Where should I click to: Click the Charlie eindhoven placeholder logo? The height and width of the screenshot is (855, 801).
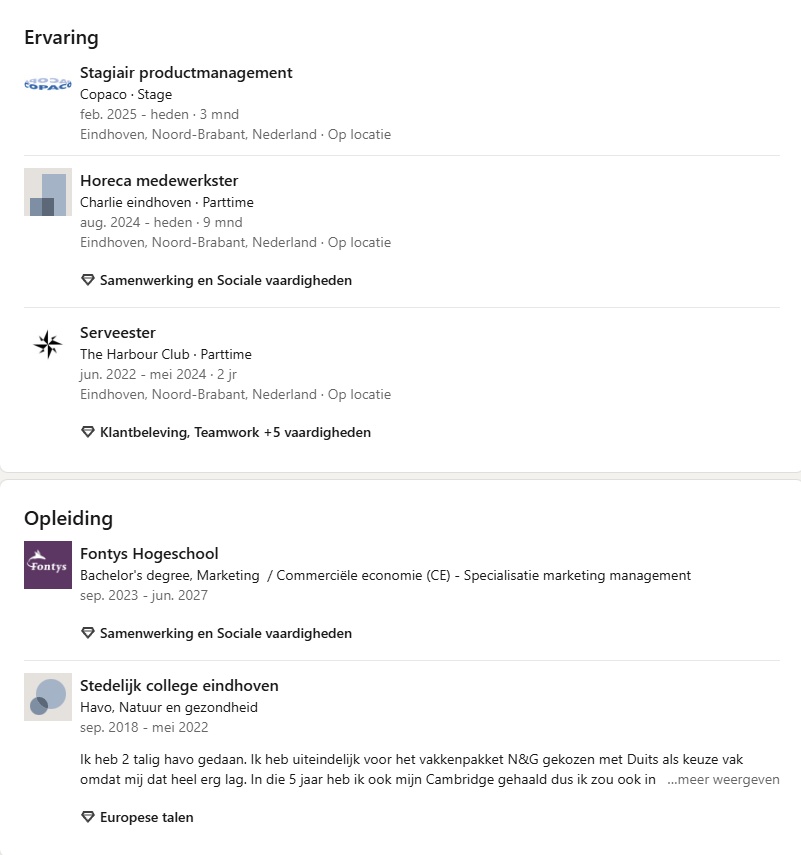coord(48,192)
